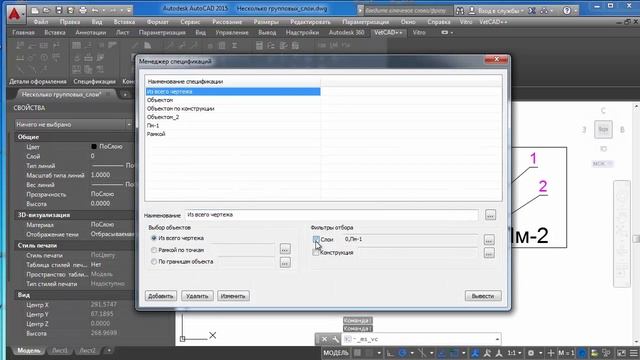Click the Help question mark icon
Screen dimensions: 640x360
567,11
